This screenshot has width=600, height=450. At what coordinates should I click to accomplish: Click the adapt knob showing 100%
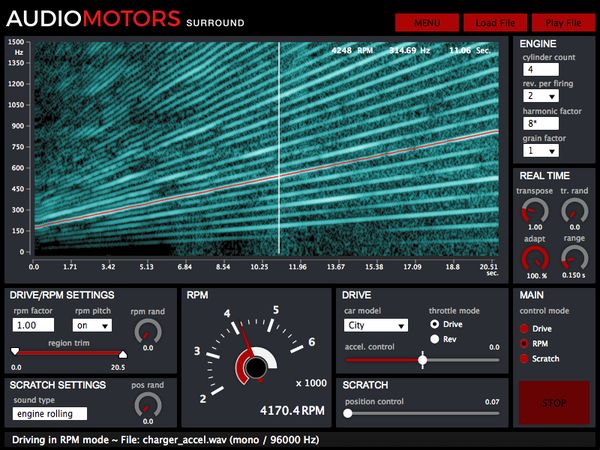[535, 261]
